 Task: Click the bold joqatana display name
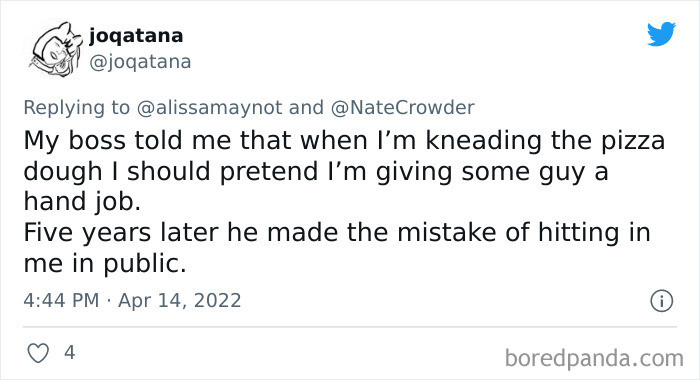136,36
